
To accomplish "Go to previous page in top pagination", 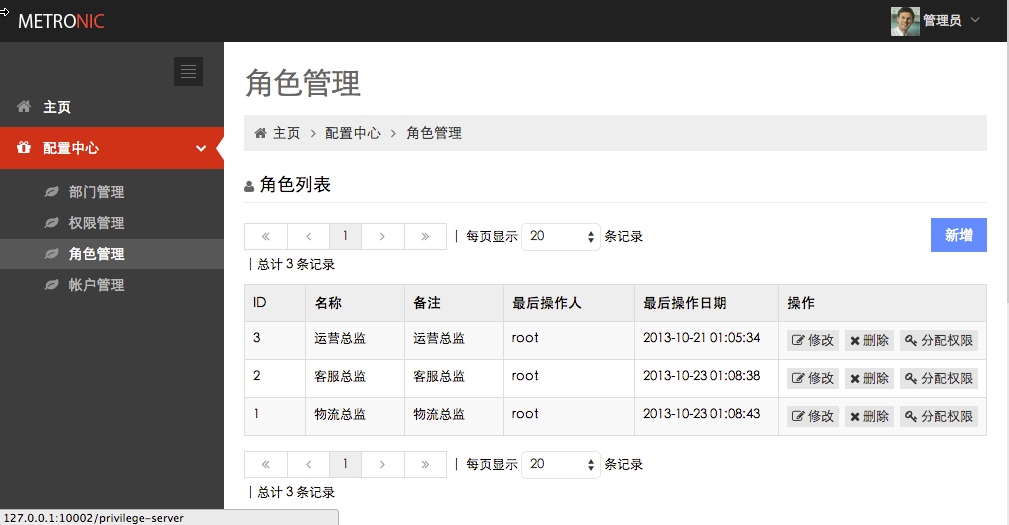I will [x=308, y=236].
